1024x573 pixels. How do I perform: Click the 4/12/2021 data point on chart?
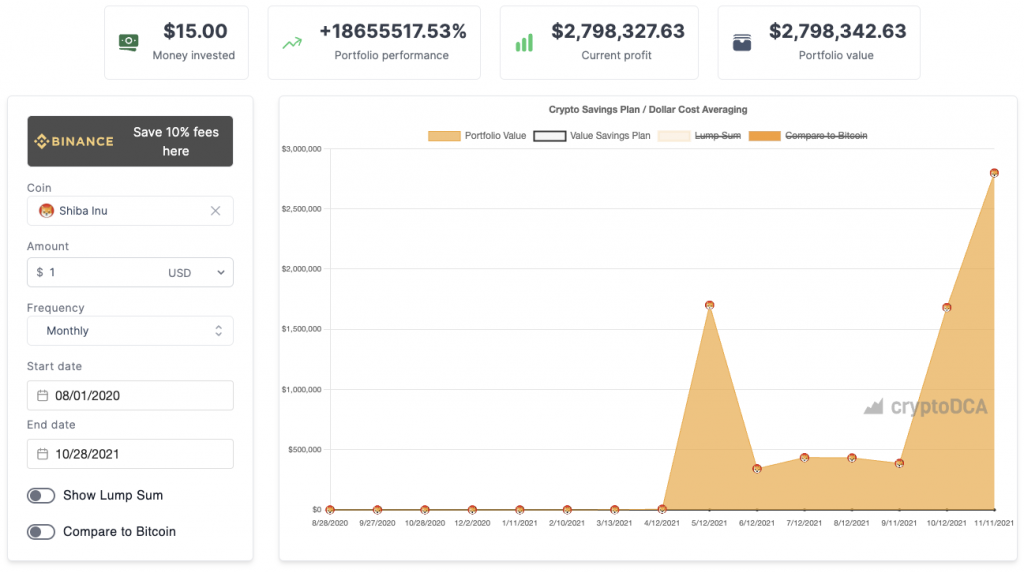[662, 509]
